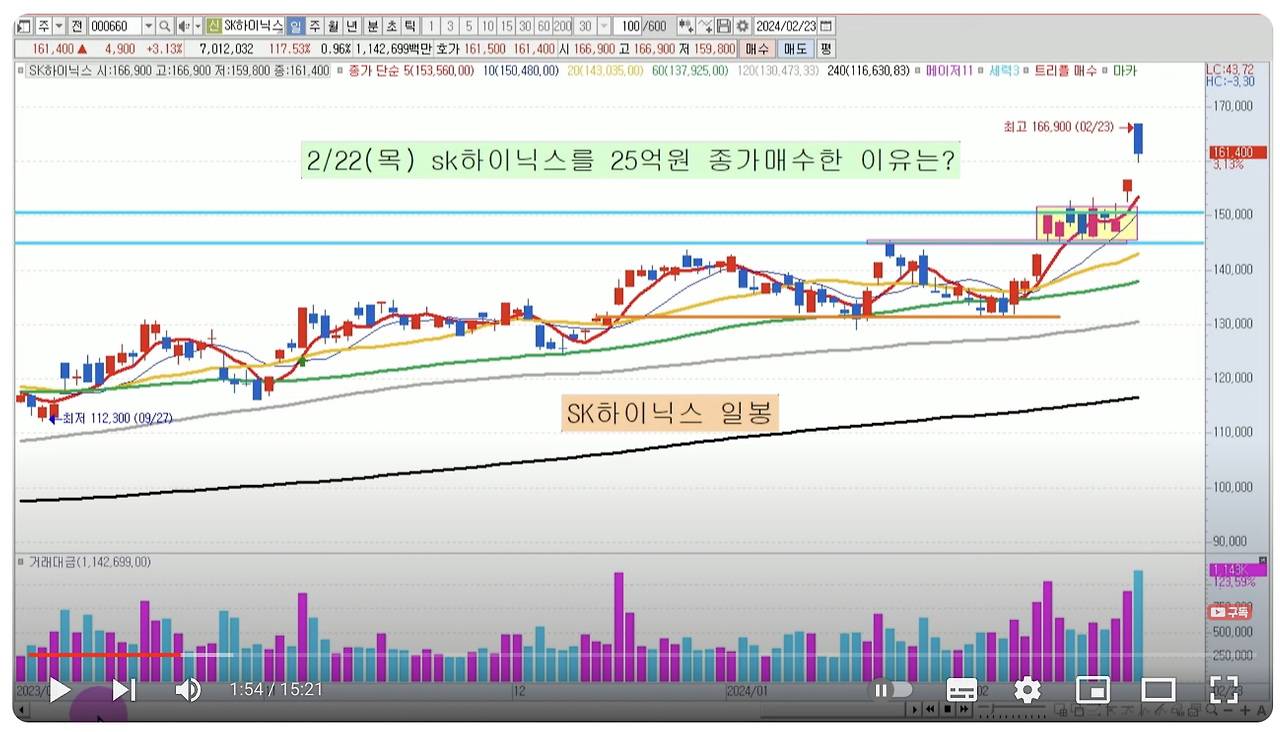Choose the 1 interval button
The width and height of the screenshot is (1280, 732).
(x=431, y=26)
